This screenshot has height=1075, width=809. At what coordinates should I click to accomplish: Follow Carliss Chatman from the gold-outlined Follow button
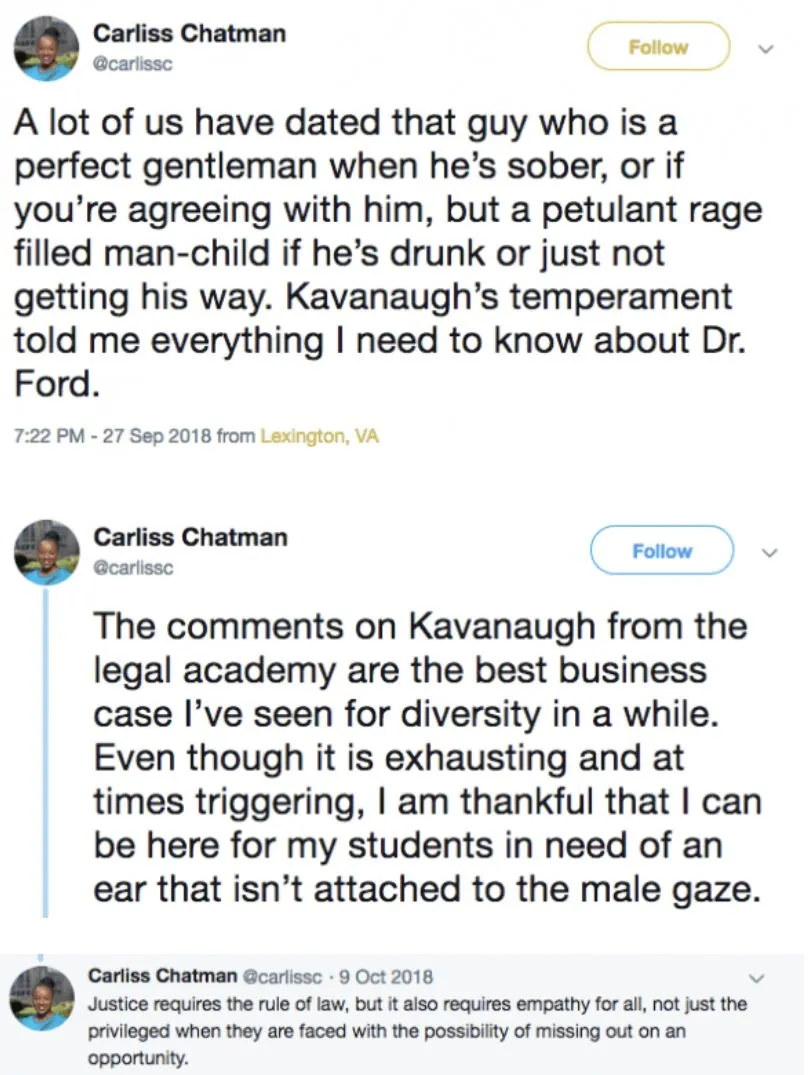pos(658,47)
